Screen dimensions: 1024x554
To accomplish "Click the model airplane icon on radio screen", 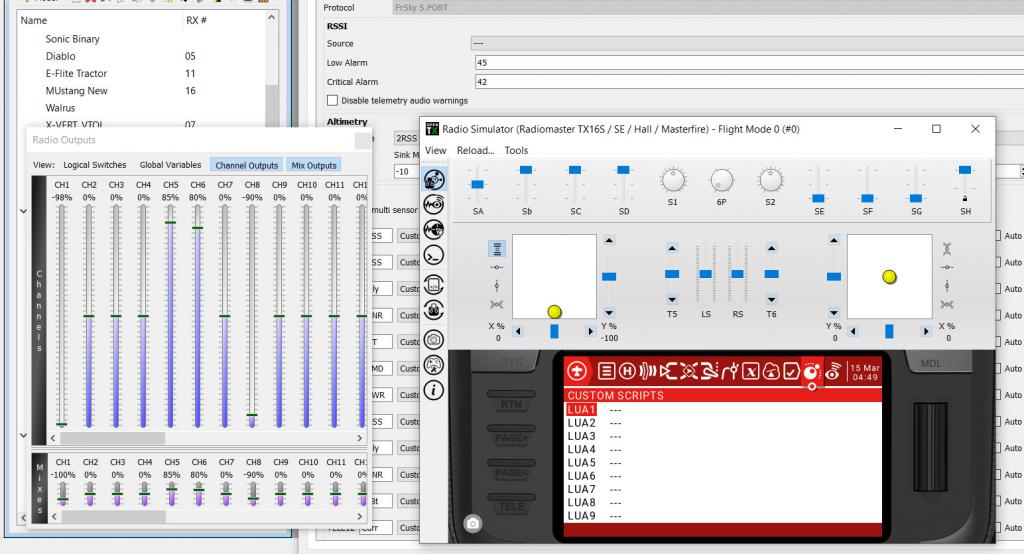I will tap(577, 371).
